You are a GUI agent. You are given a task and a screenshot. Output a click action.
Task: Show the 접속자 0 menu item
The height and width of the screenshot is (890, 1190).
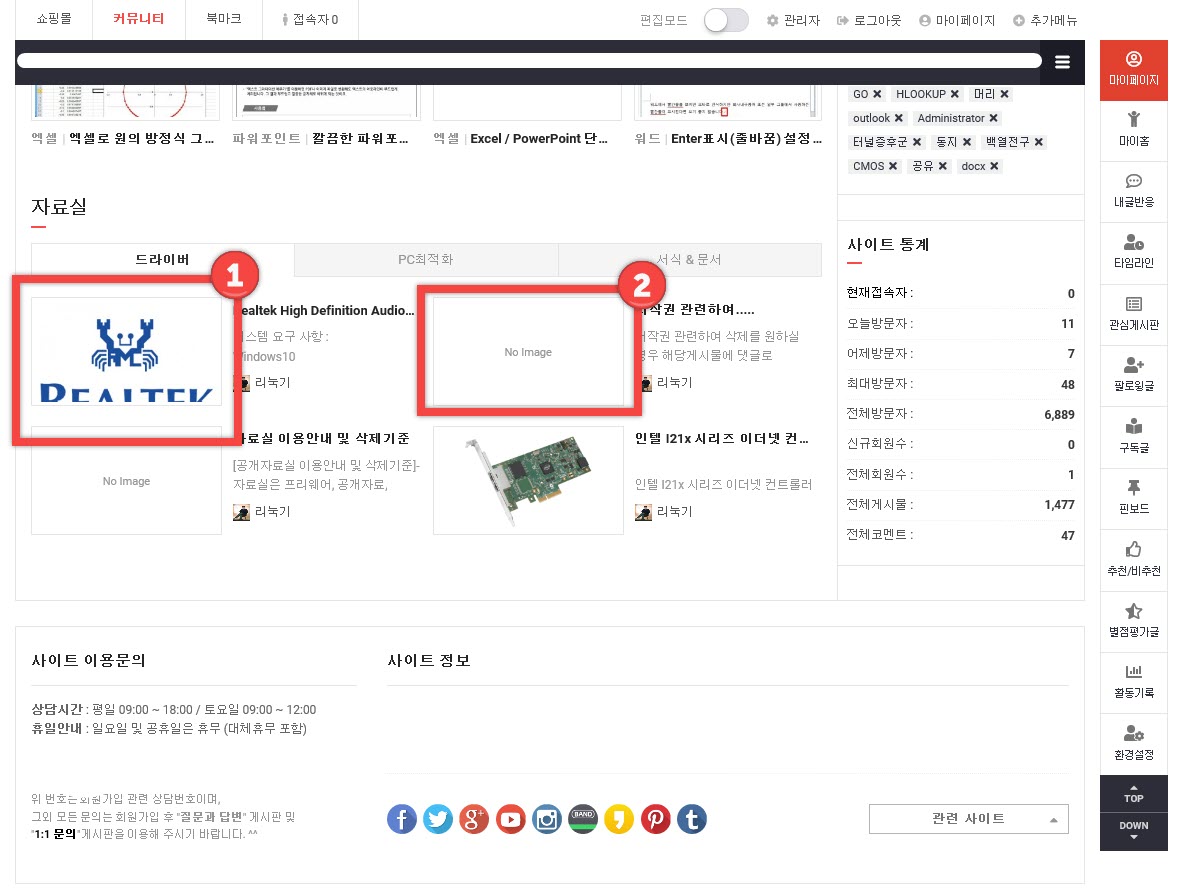click(310, 19)
